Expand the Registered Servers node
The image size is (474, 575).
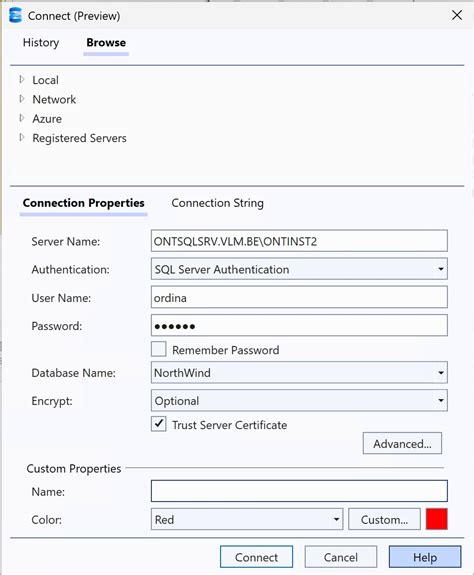point(22,138)
